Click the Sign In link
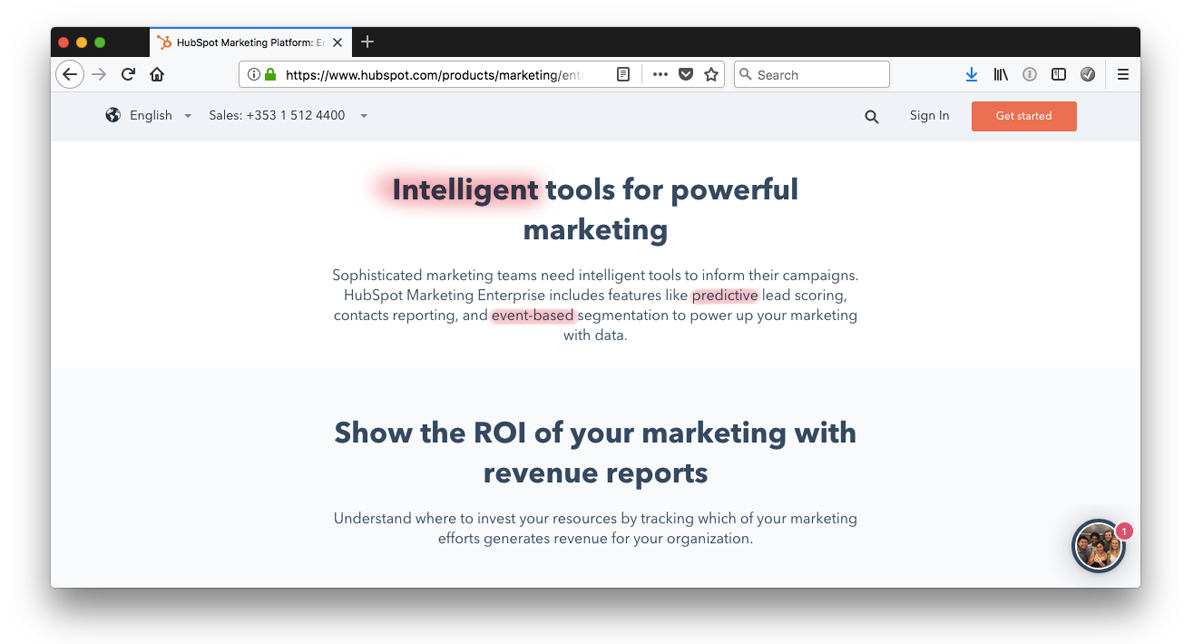This screenshot has height=644, width=1188. 929,115
